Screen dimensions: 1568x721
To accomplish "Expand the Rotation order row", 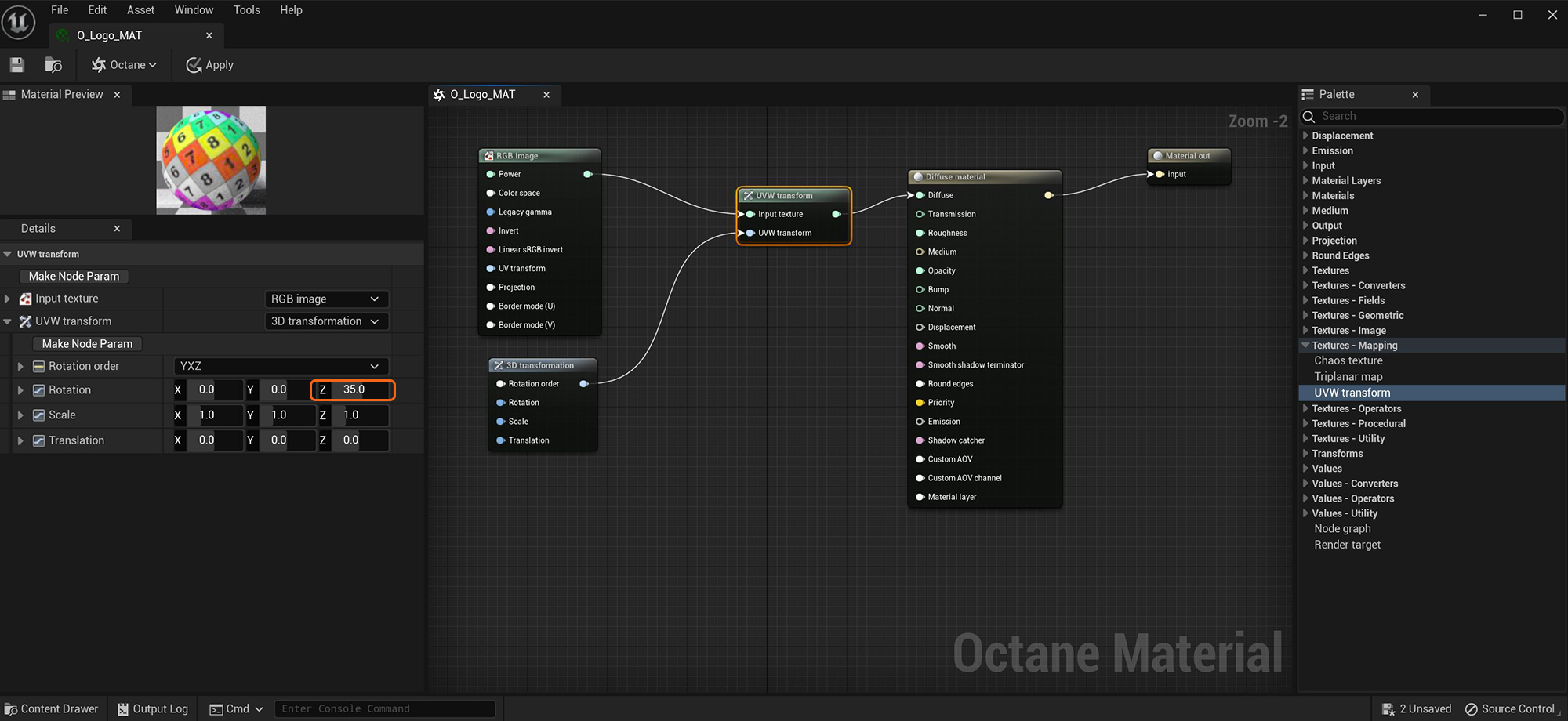I will [x=20, y=366].
